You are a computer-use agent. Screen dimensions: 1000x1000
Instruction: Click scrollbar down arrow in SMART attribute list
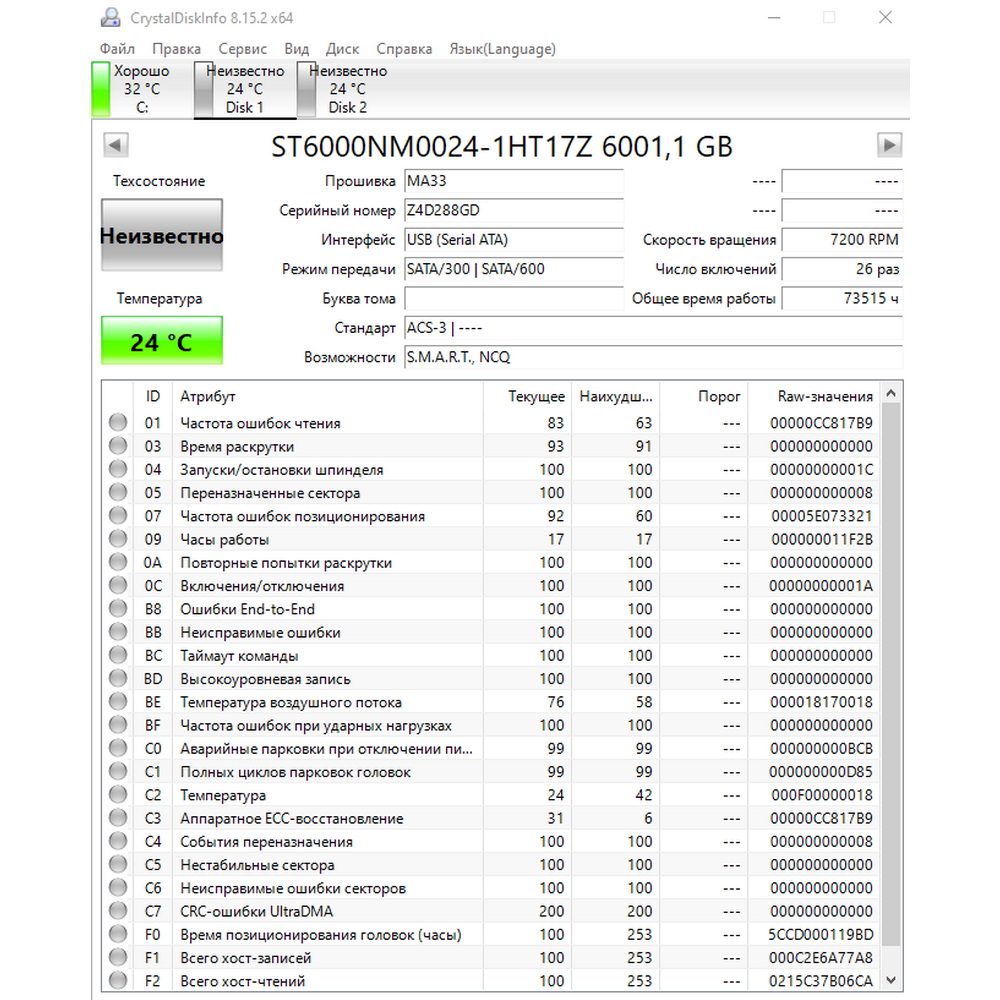tap(892, 980)
